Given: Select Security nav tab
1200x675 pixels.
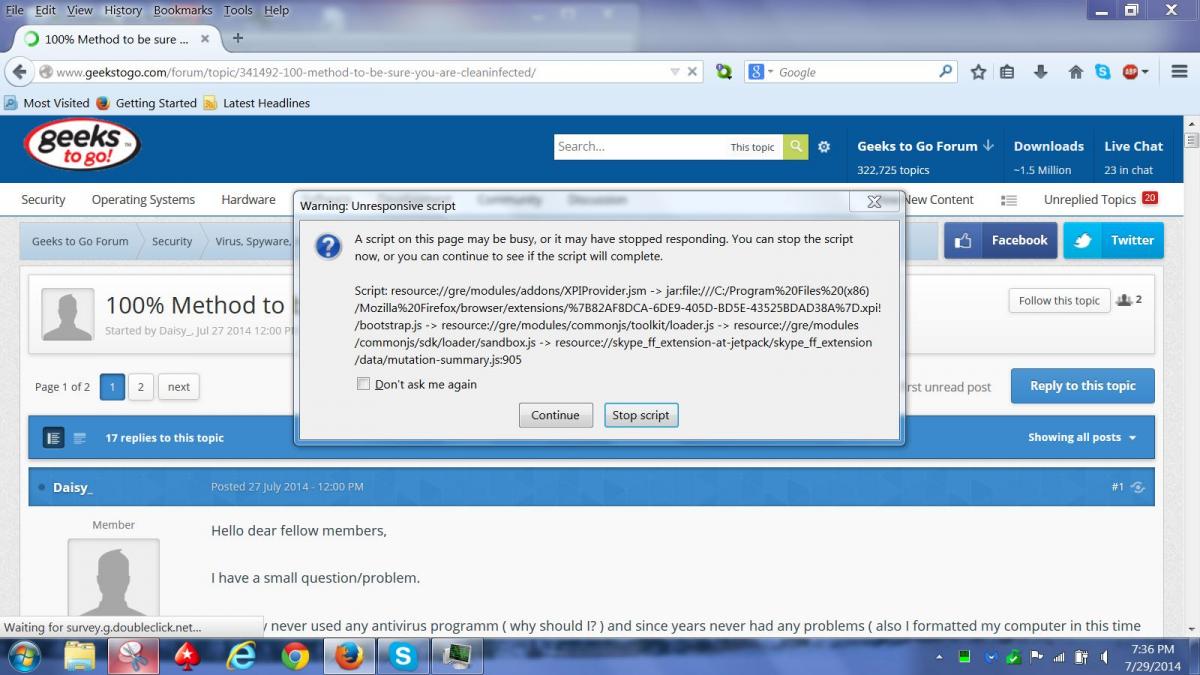Looking at the screenshot, I should pos(43,199).
